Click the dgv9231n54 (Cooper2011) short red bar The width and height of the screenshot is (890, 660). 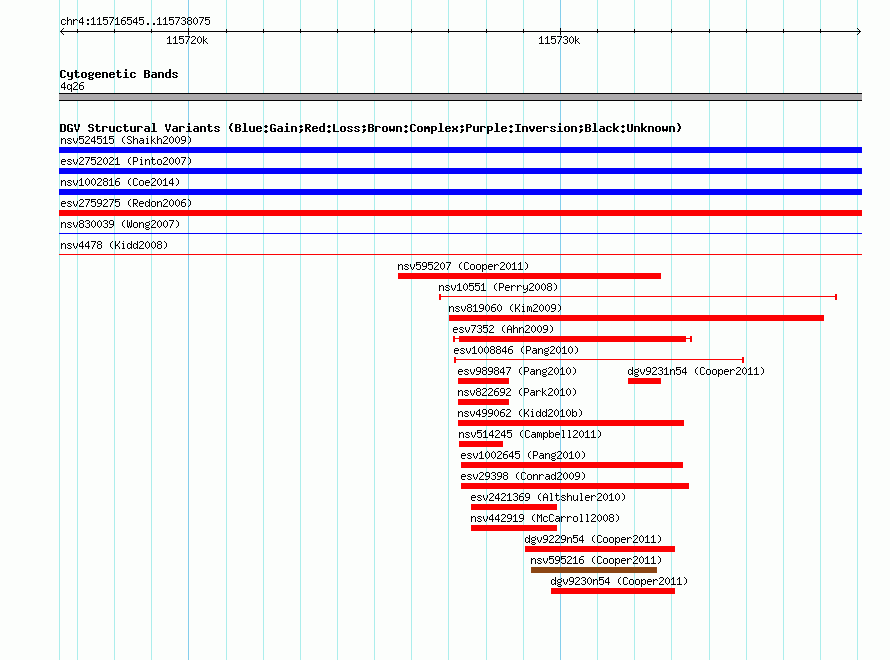point(644,381)
